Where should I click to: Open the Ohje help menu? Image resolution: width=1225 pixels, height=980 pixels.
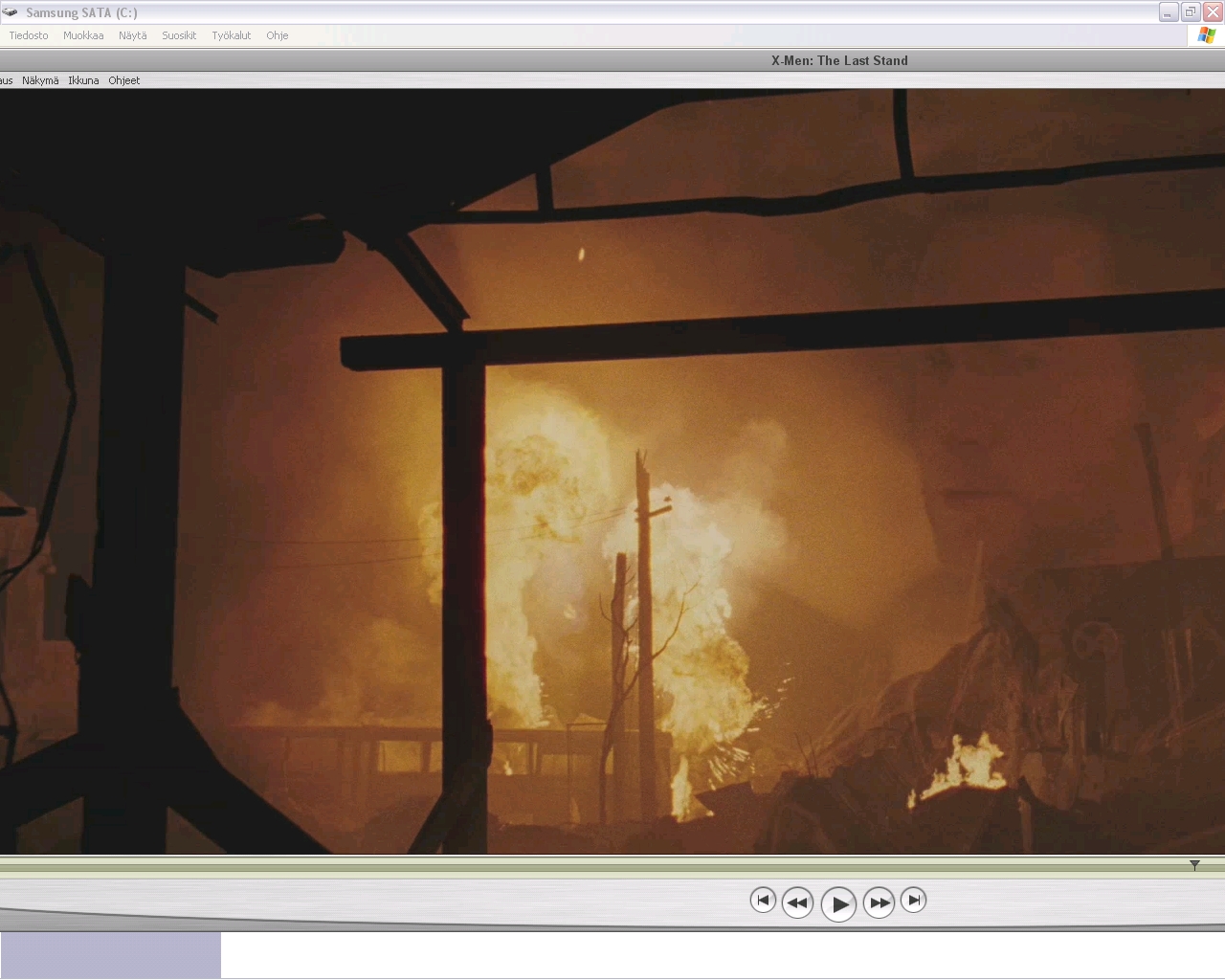tap(278, 35)
